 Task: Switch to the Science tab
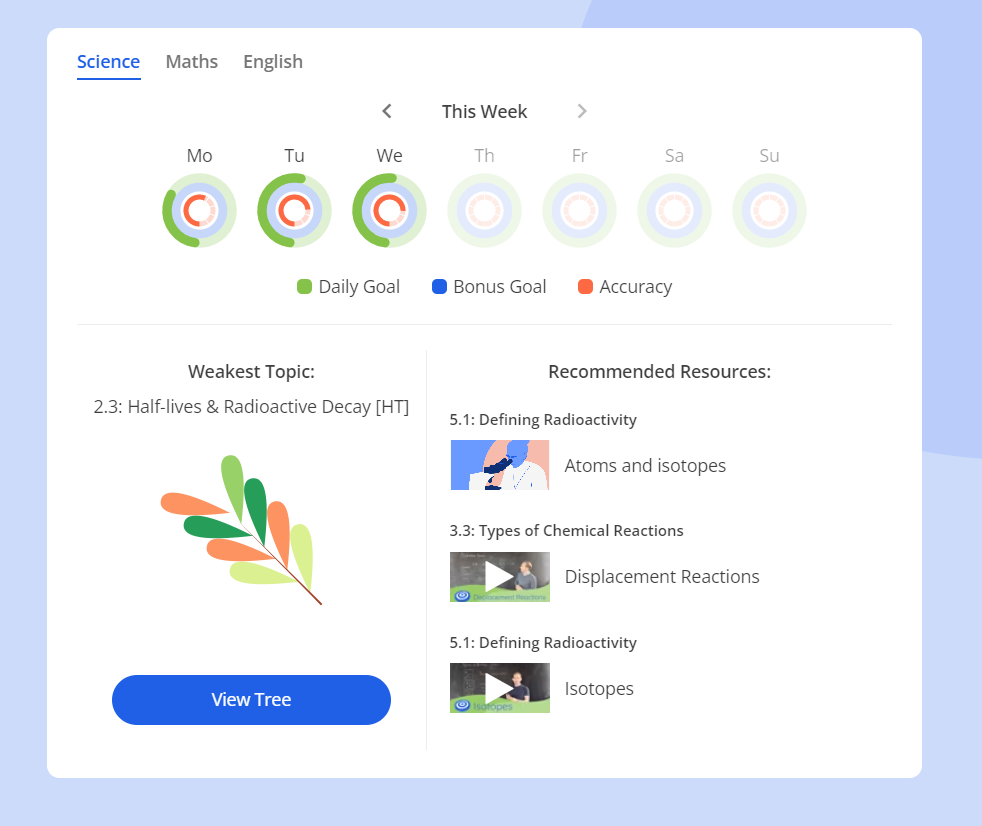click(108, 62)
